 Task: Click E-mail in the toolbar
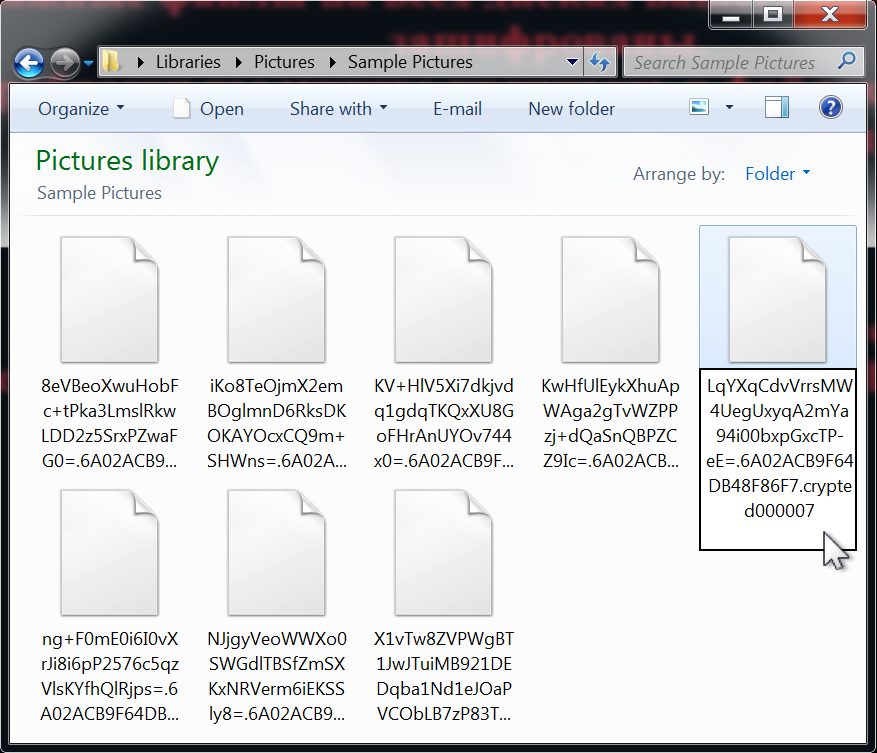pyautogui.click(x=457, y=109)
